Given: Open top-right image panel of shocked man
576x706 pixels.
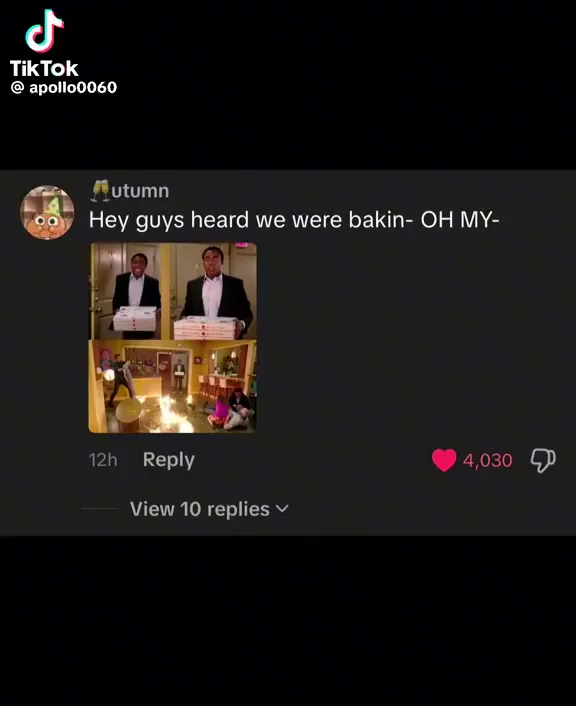Looking at the screenshot, I should [x=214, y=291].
